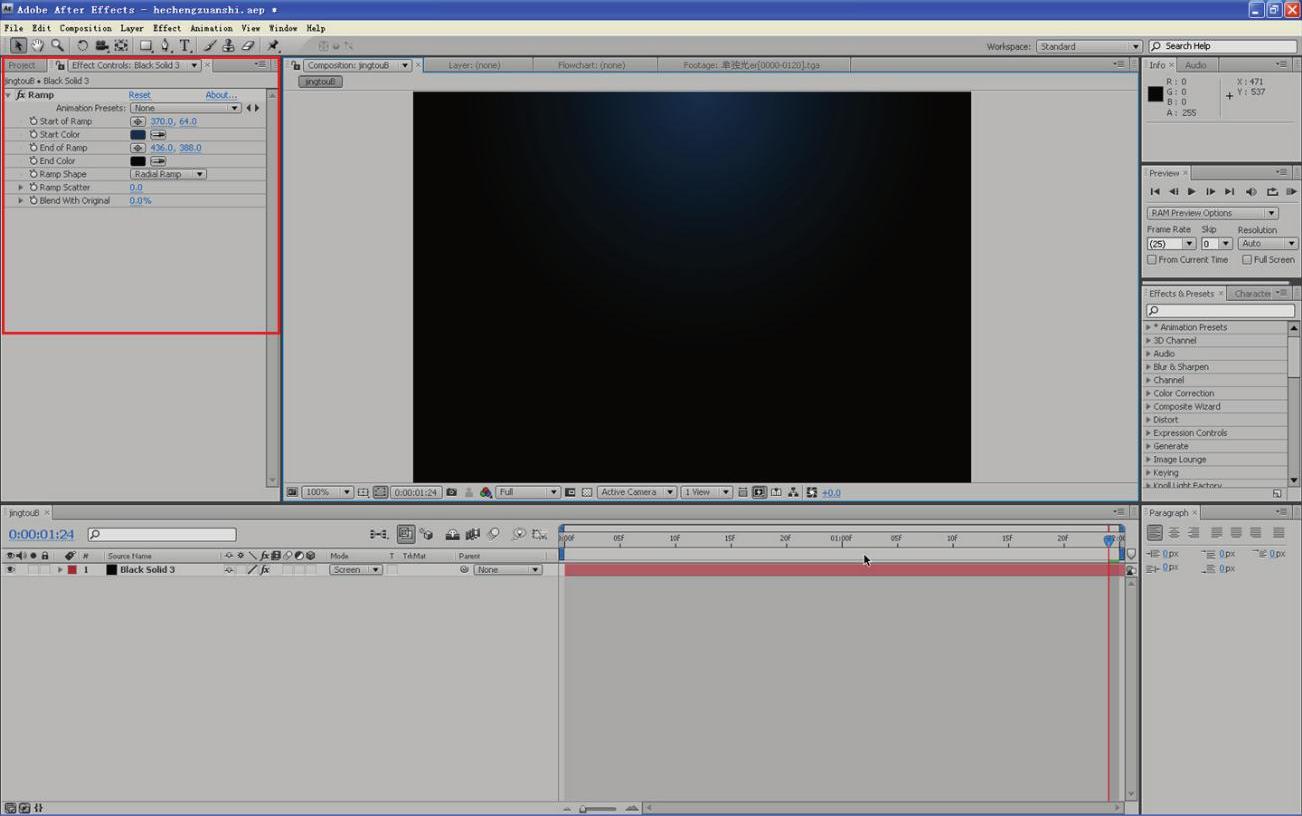
Task: Open the Ramp Shape dropdown
Action: tap(168, 174)
